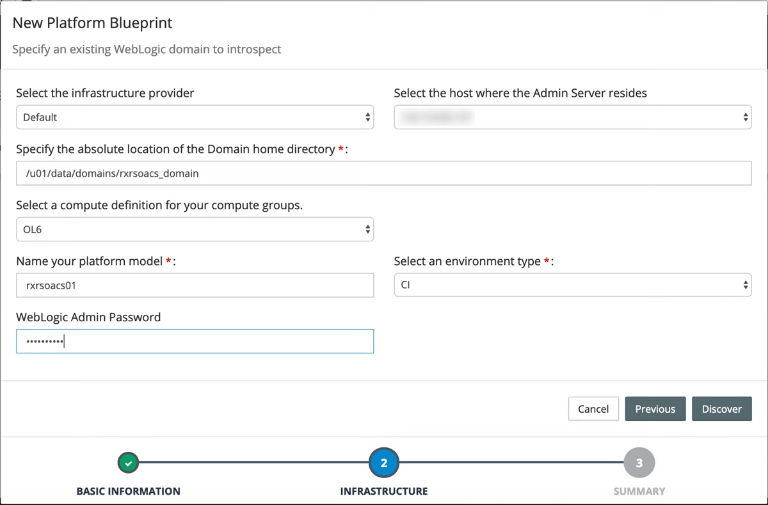This screenshot has width=768, height=505.
Task: Jump to the Summary step label
Action: coord(639,491)
